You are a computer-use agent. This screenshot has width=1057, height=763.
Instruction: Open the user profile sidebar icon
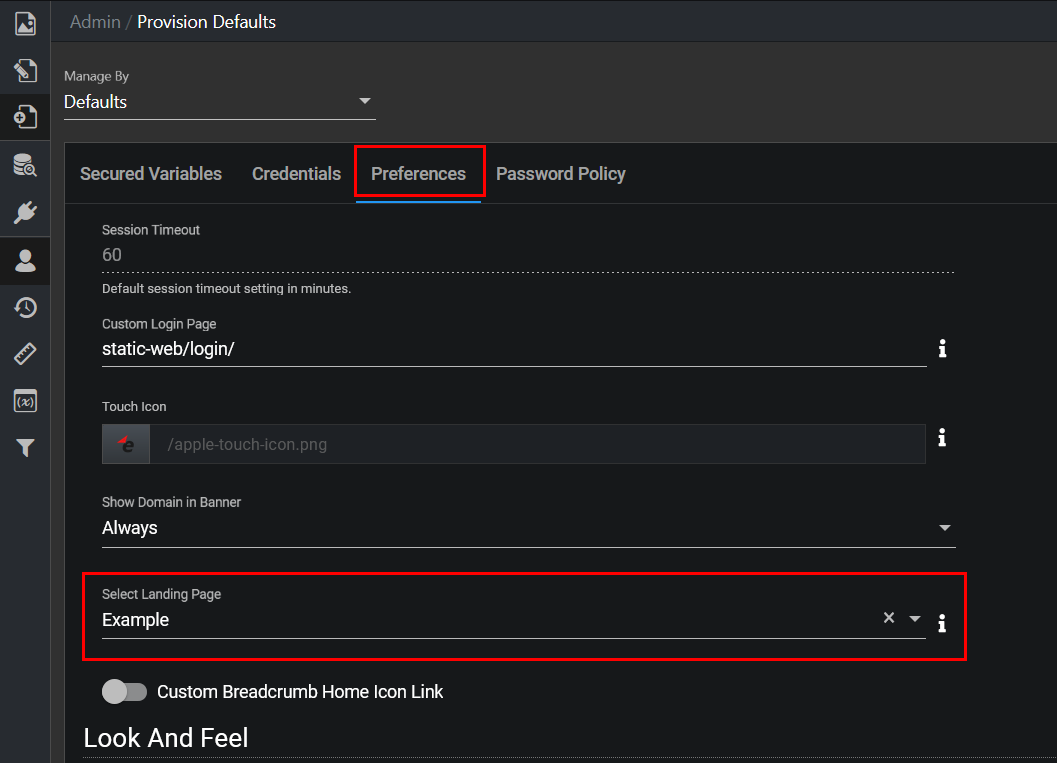click(25, 260)
